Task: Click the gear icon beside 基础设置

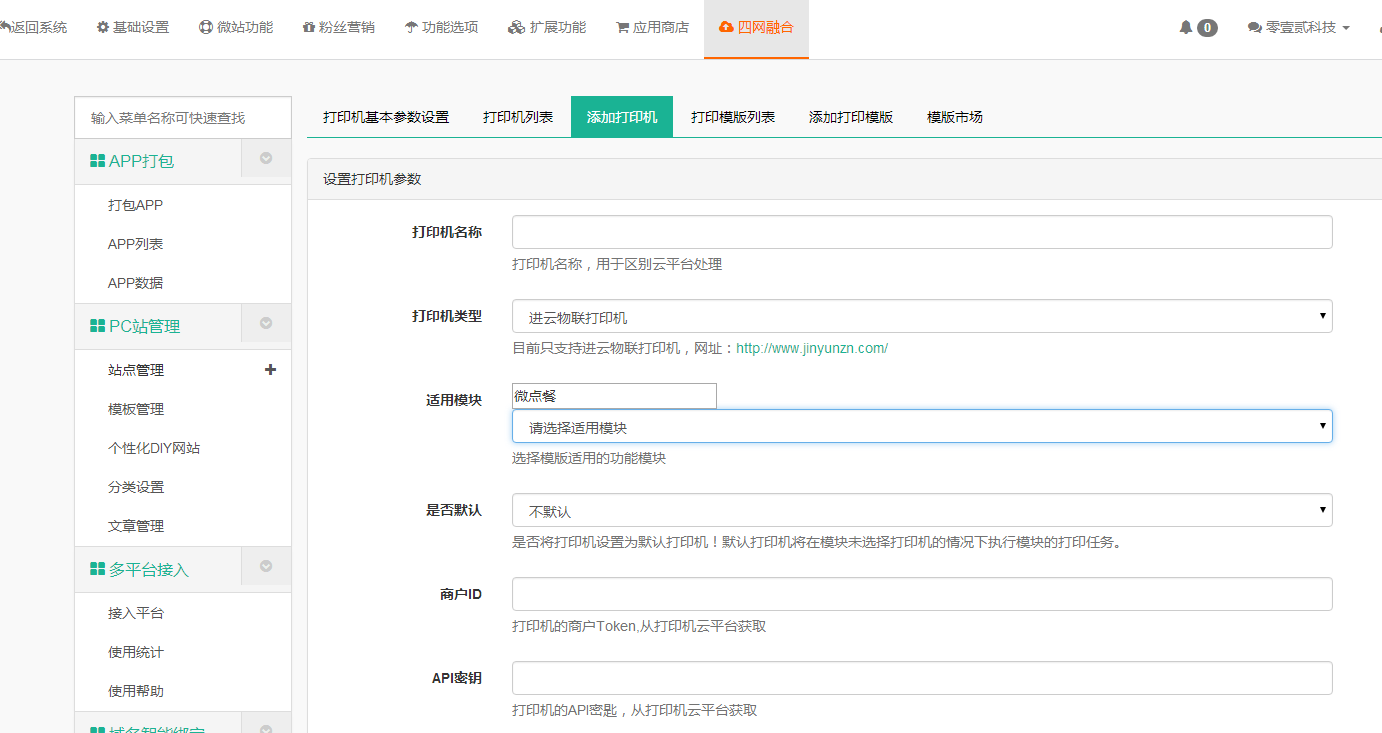Action: coord(102,28)
